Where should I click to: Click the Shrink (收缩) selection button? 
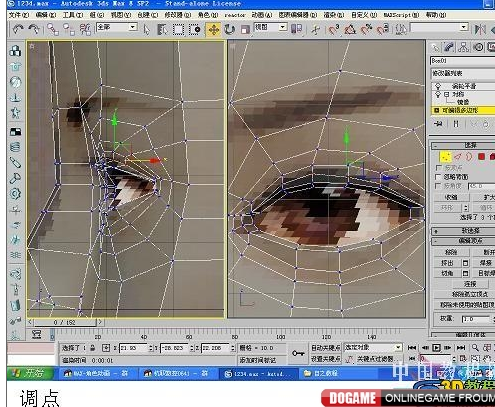(451, 197)
